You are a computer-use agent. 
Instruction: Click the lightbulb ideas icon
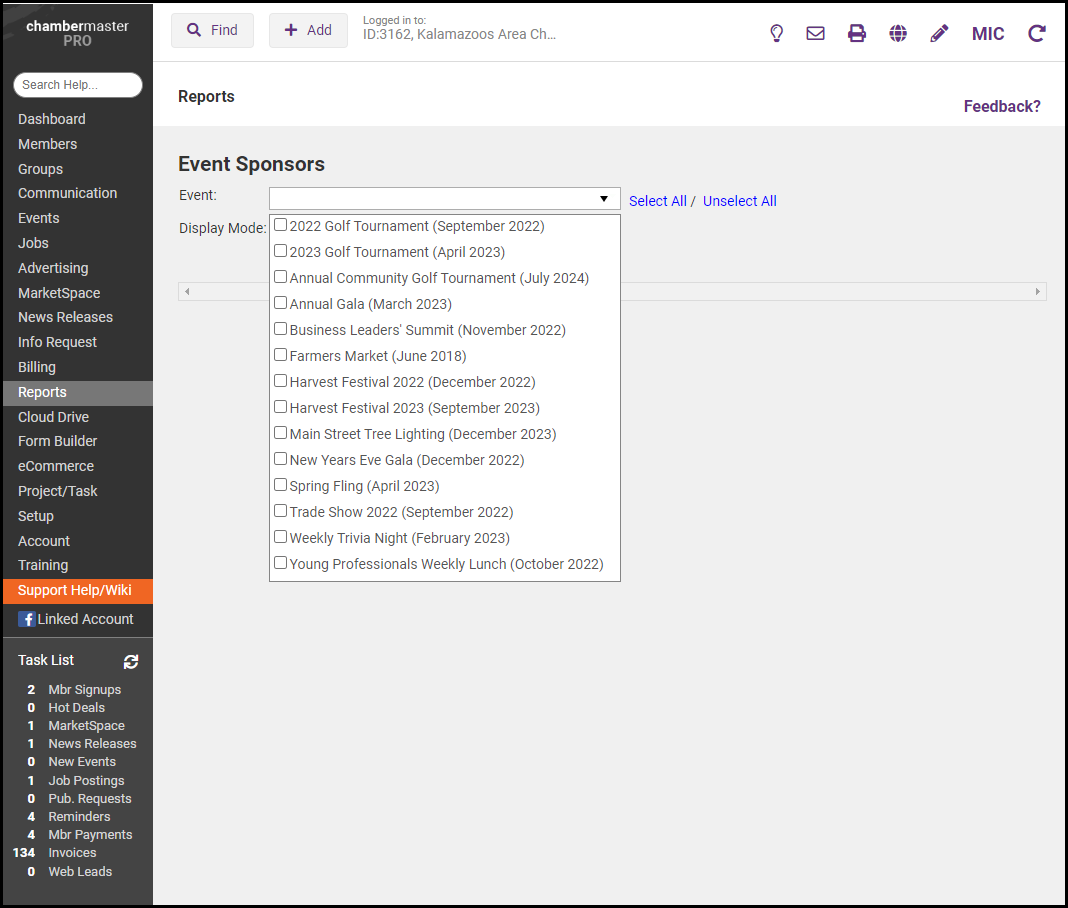tap(776, 33)
